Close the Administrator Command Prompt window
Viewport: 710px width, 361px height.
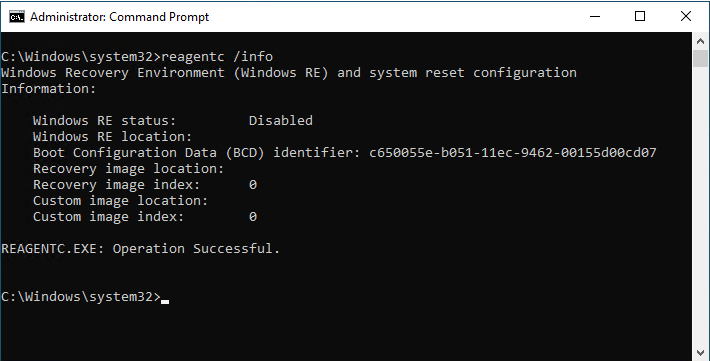coord(686,16)
